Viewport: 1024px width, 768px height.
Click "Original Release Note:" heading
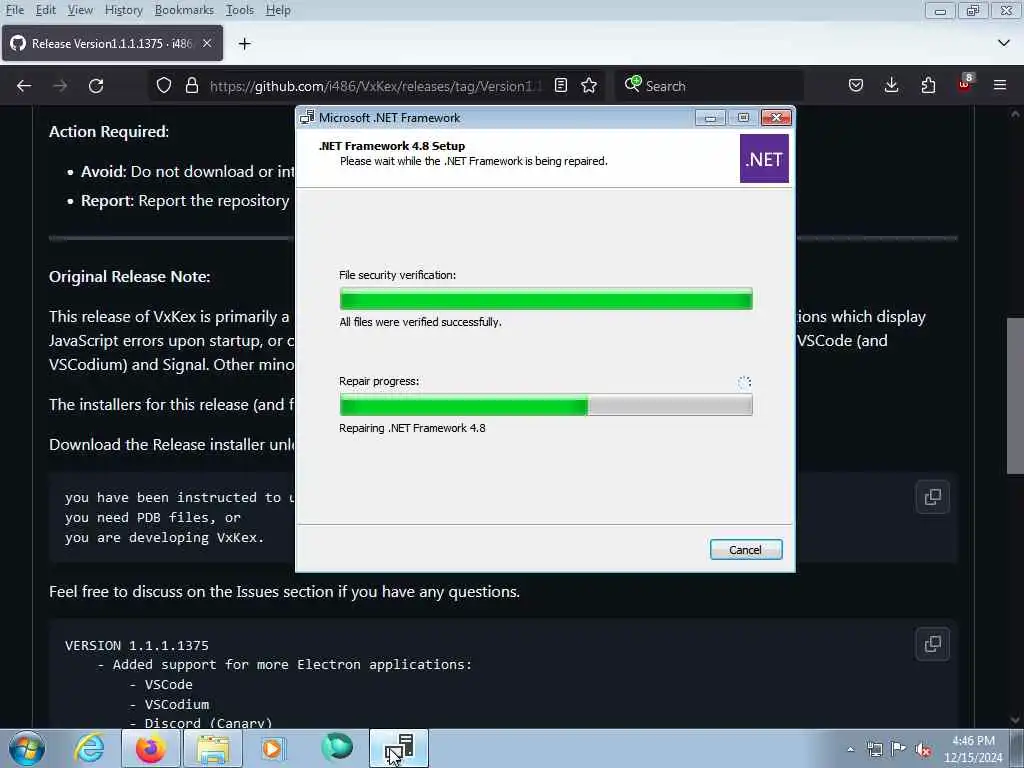point(129,276)
